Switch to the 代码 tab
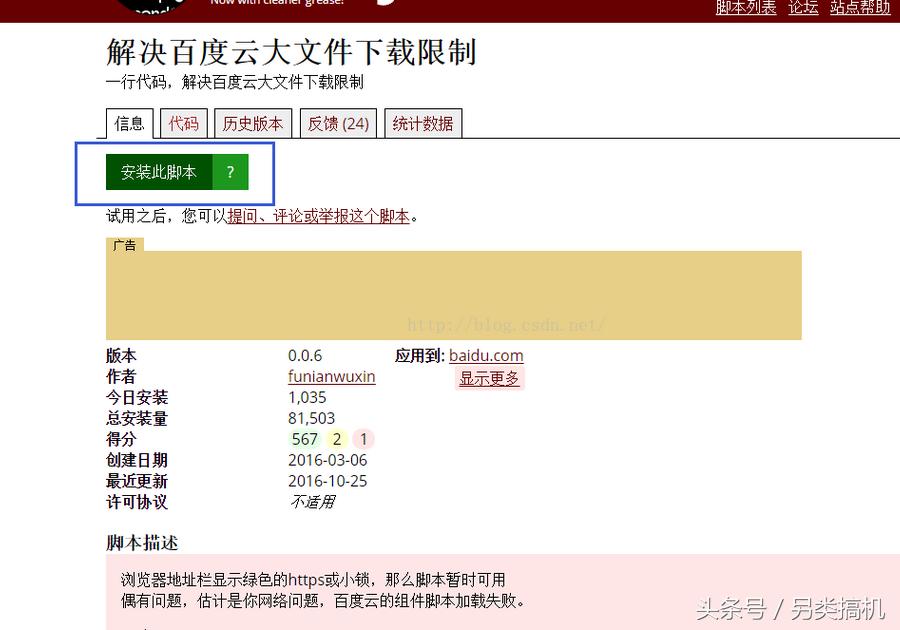This screenshot has height=630, width=900. 183,123
